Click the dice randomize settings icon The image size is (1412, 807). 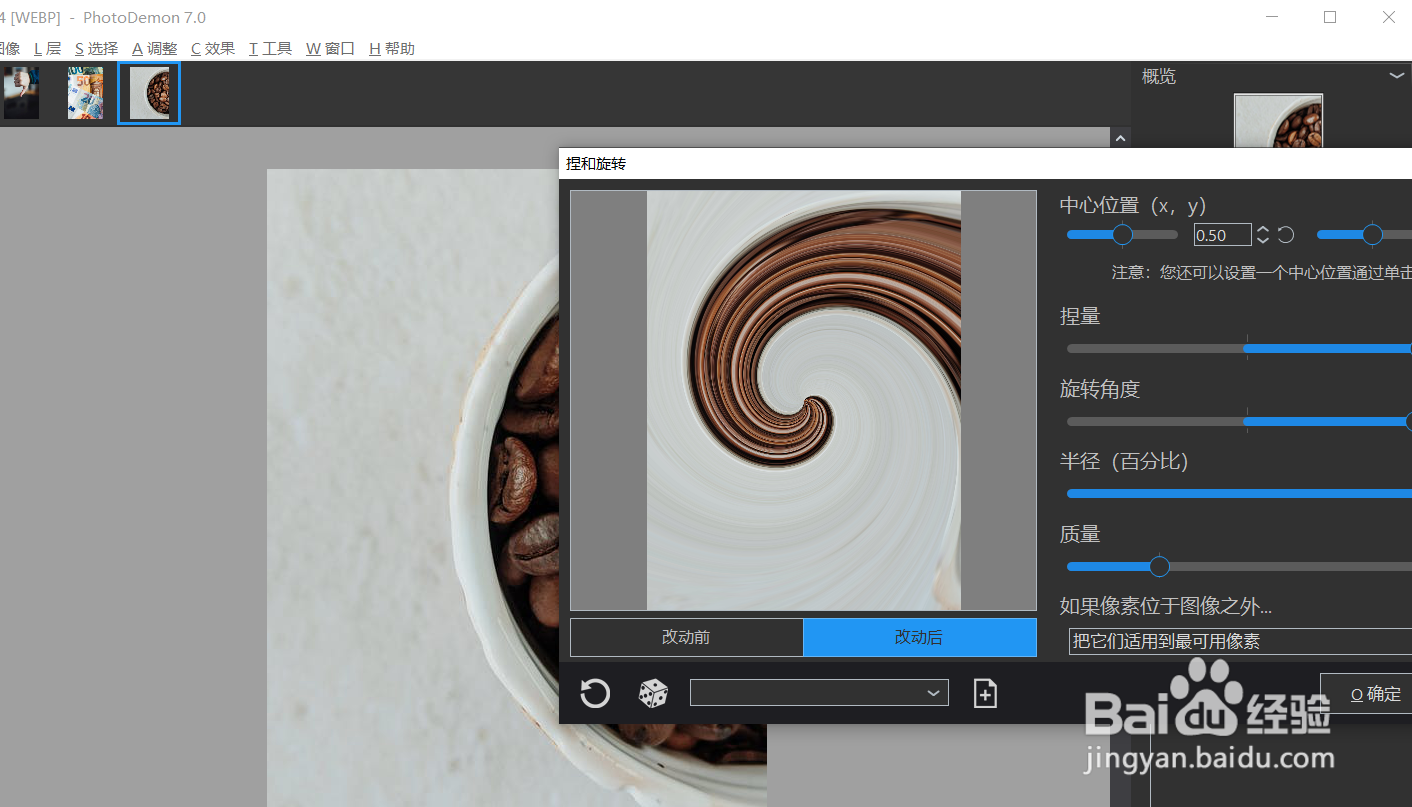click(653, 693)
